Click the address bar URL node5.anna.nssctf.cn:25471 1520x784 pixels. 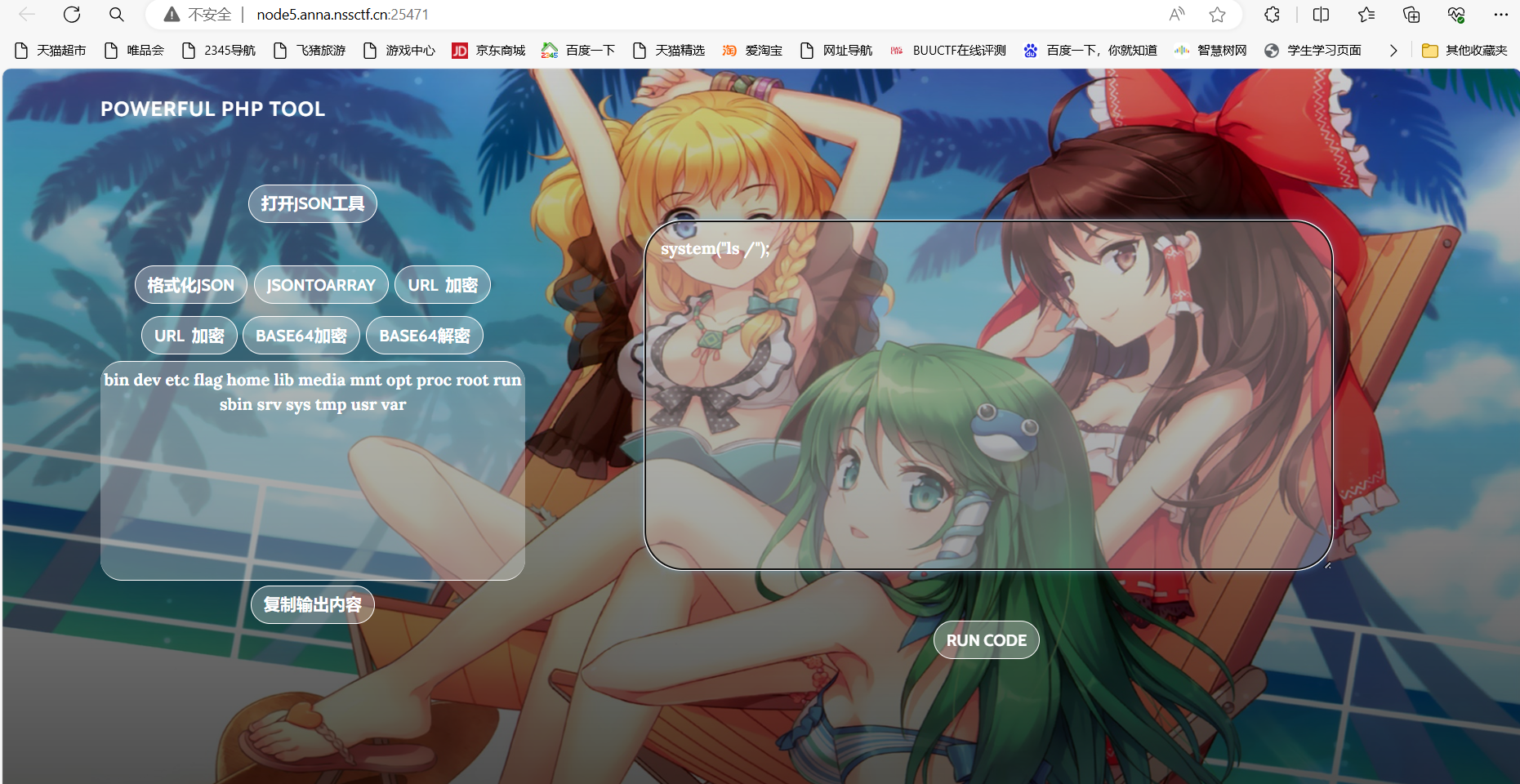342,15
